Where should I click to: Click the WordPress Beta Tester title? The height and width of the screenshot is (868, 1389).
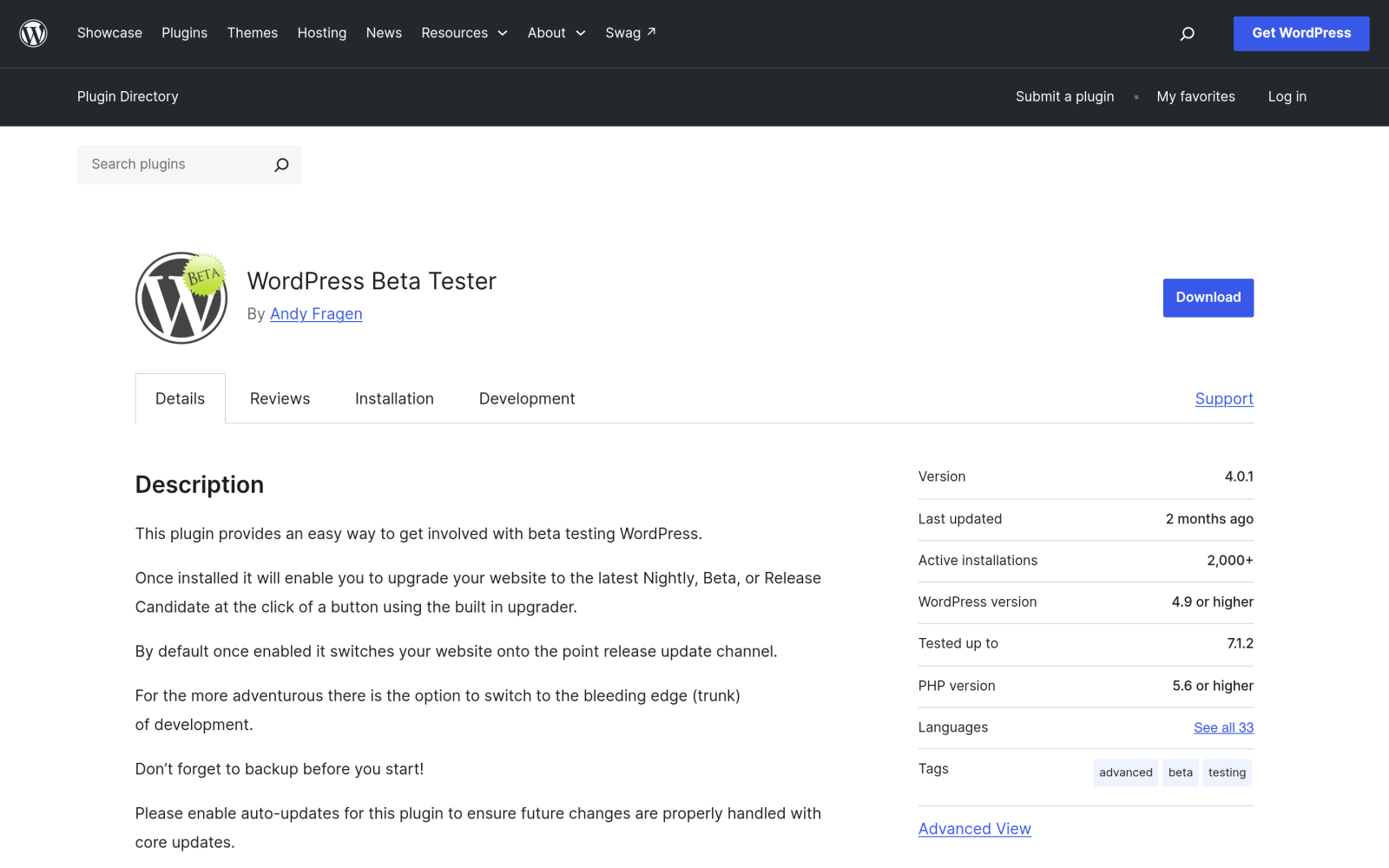click(372, 281)
